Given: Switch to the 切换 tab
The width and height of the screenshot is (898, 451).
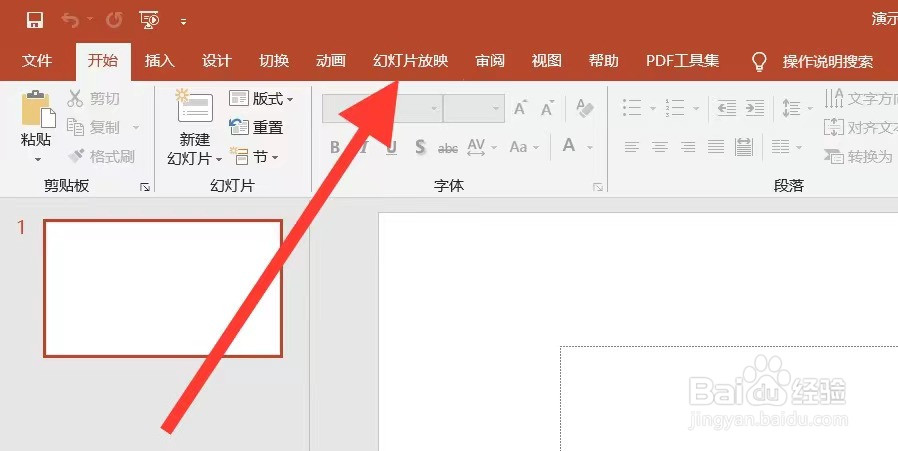Looking at the screenshot, I should [274, 61].
